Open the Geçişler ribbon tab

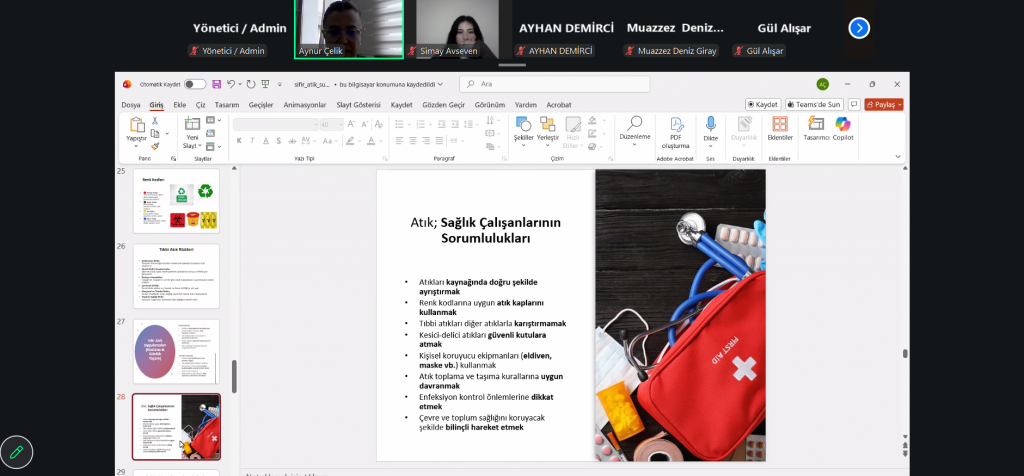pos(260,104)
